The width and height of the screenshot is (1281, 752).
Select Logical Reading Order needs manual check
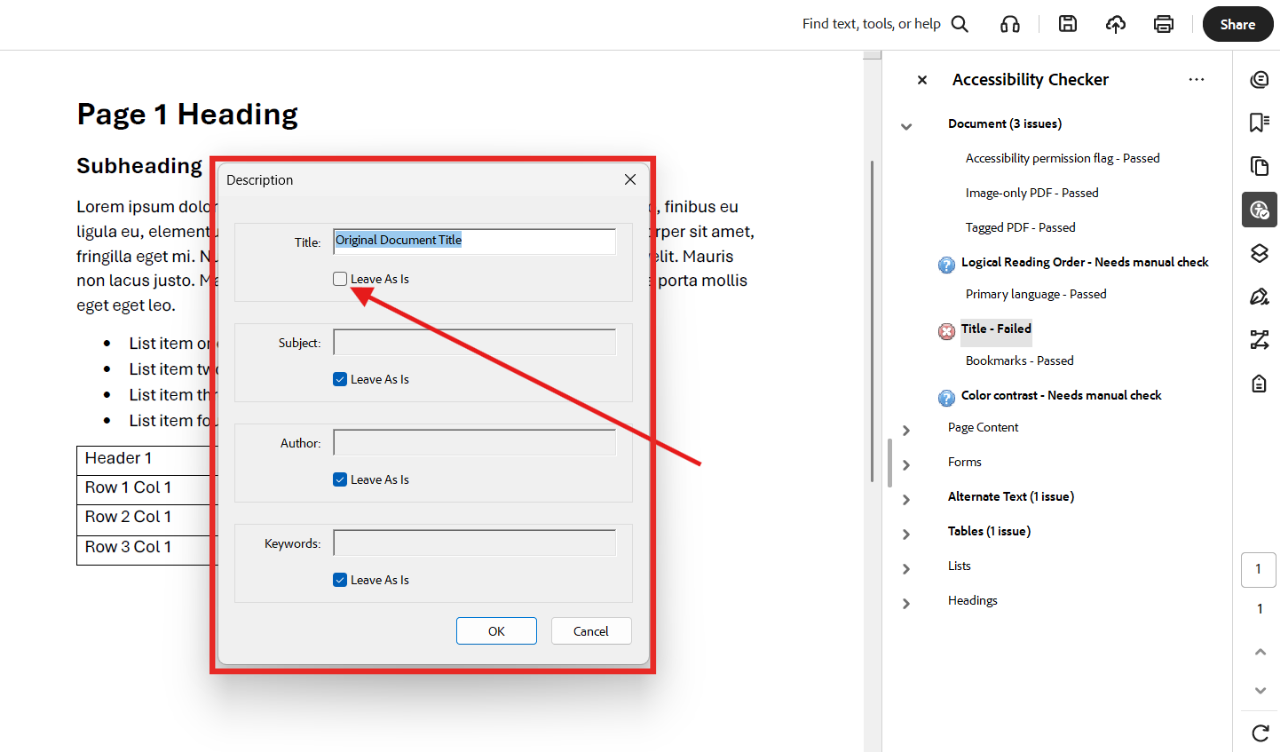click(1085, 262)
